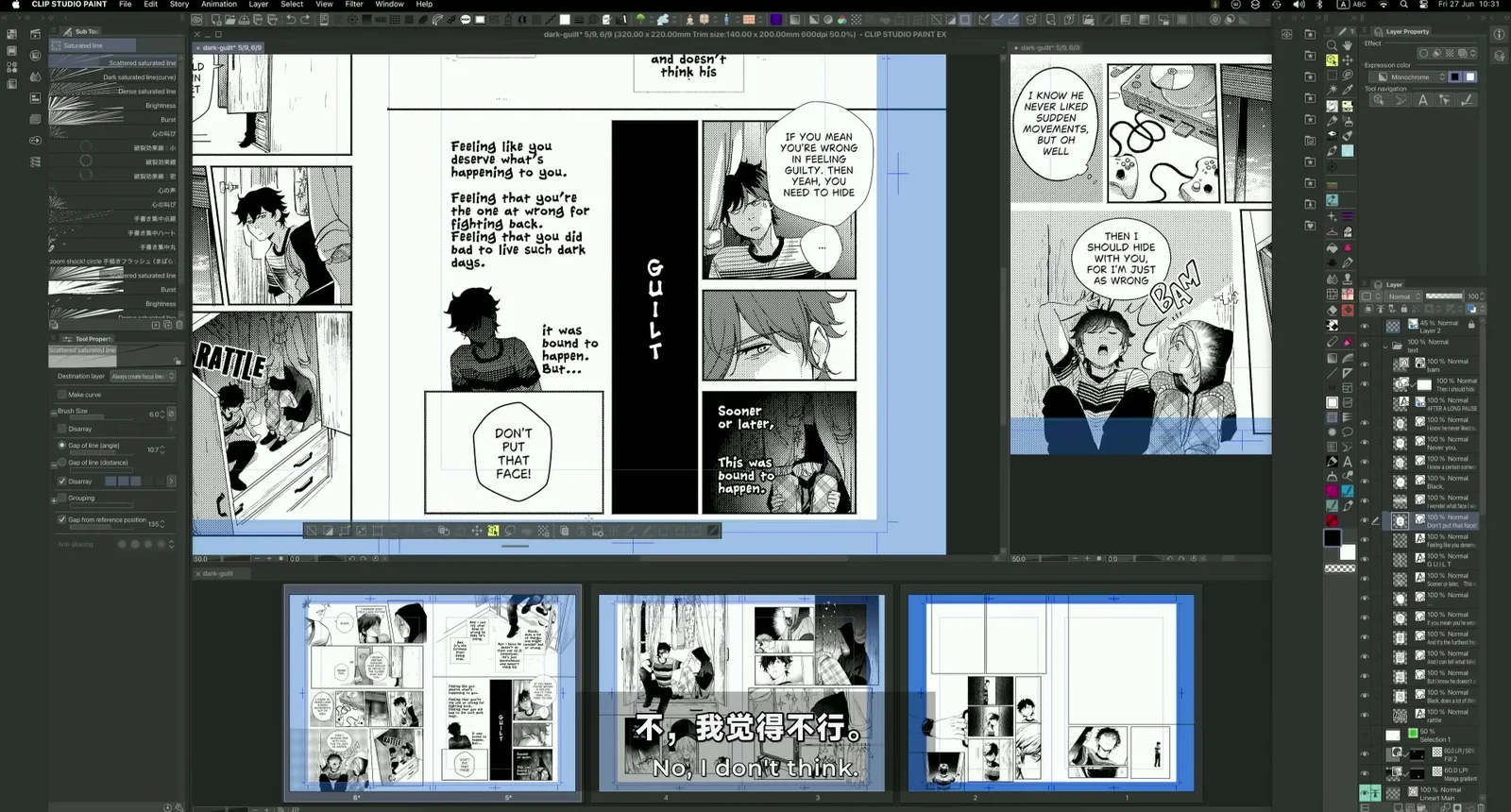The height and width of the screenshot is (812, 1511).
Task: Click the layer color effect icon
Action: 1463,53
